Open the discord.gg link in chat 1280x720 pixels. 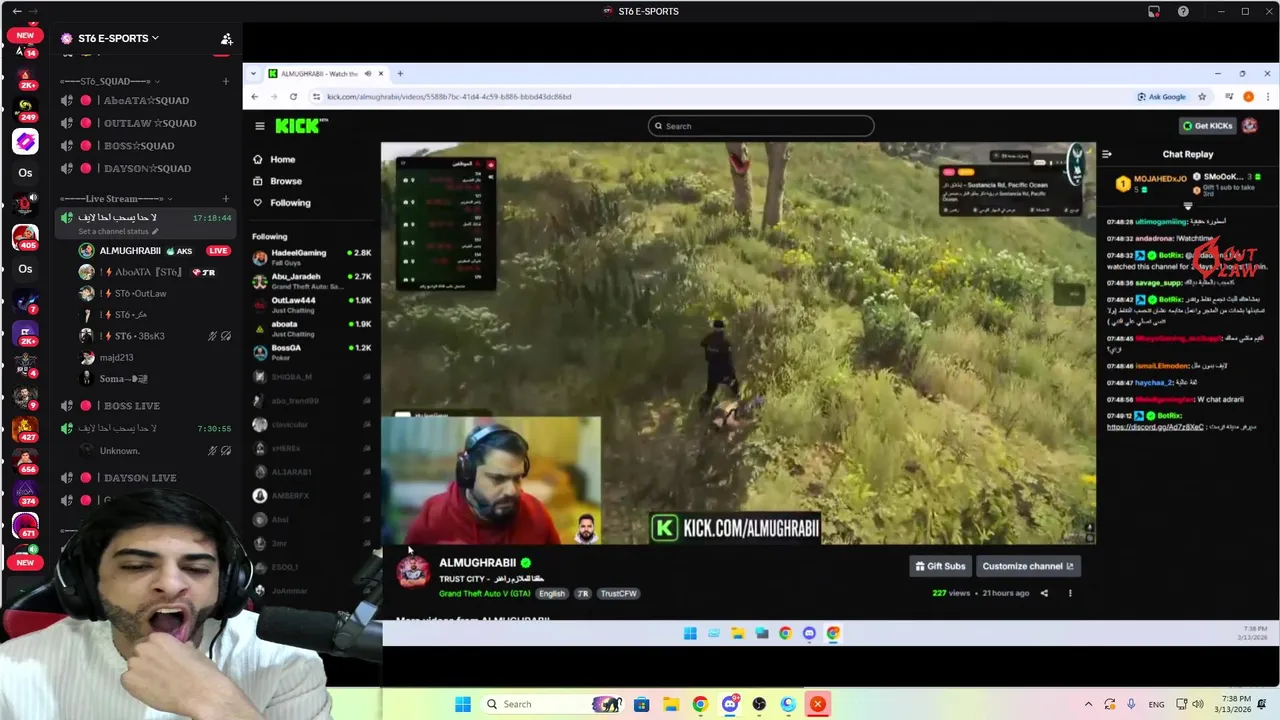tap(1155, 427)
